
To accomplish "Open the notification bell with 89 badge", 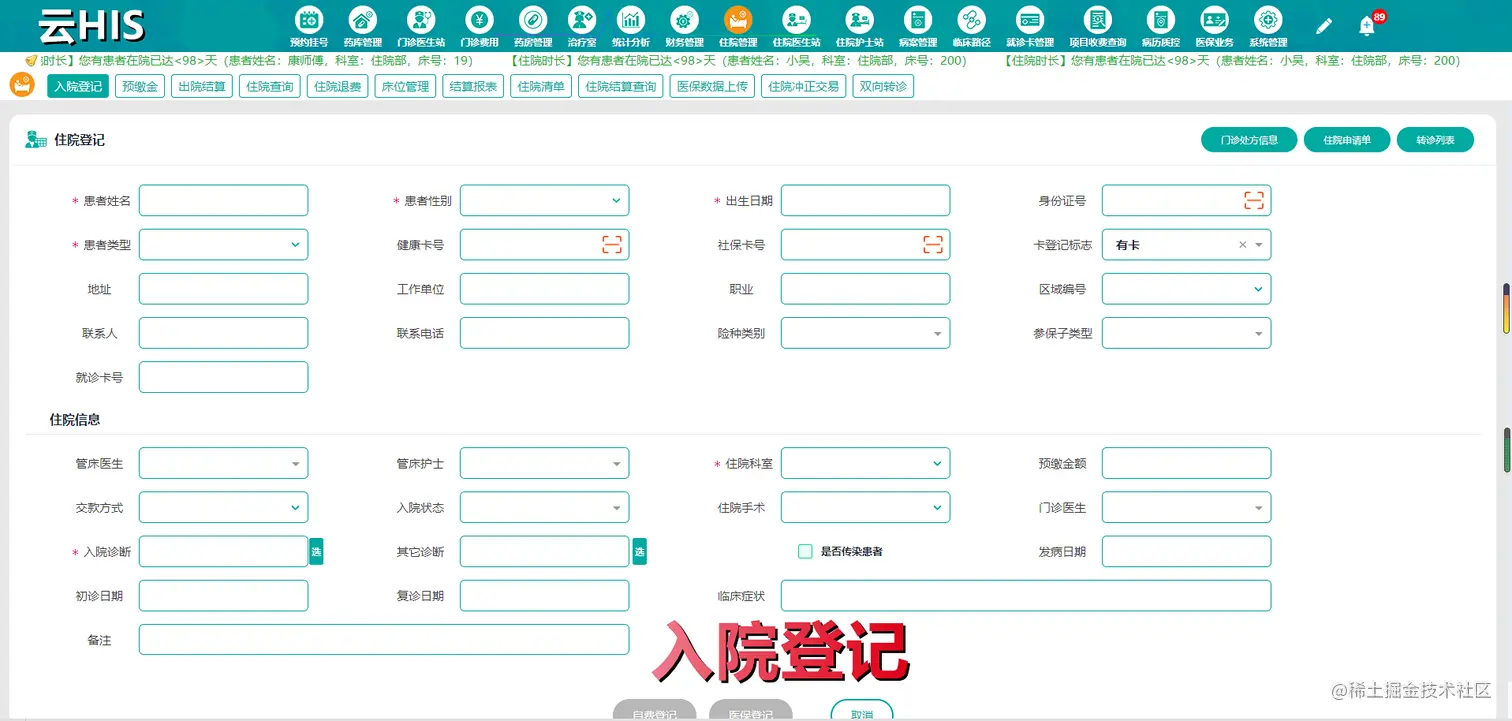I will (1368, 25).
